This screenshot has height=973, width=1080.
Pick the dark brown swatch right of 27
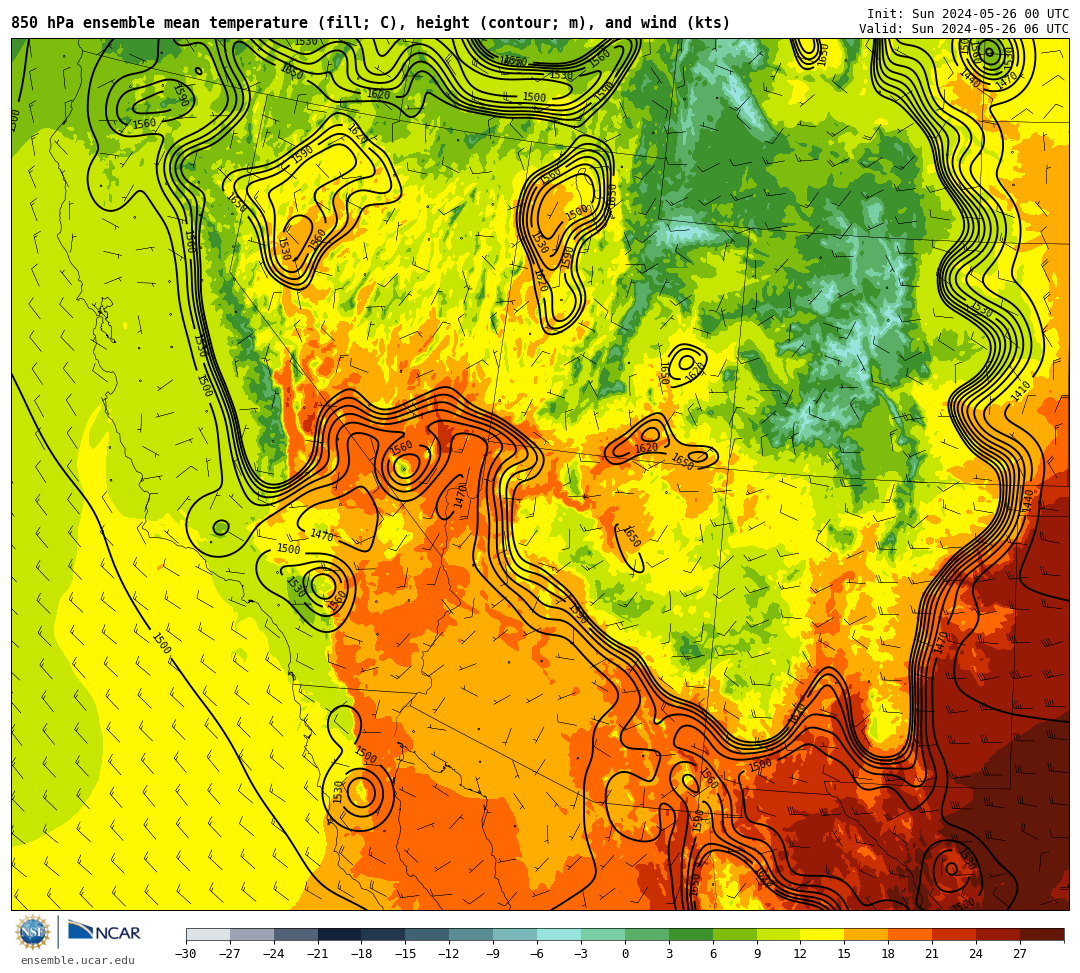(1042, 934)
